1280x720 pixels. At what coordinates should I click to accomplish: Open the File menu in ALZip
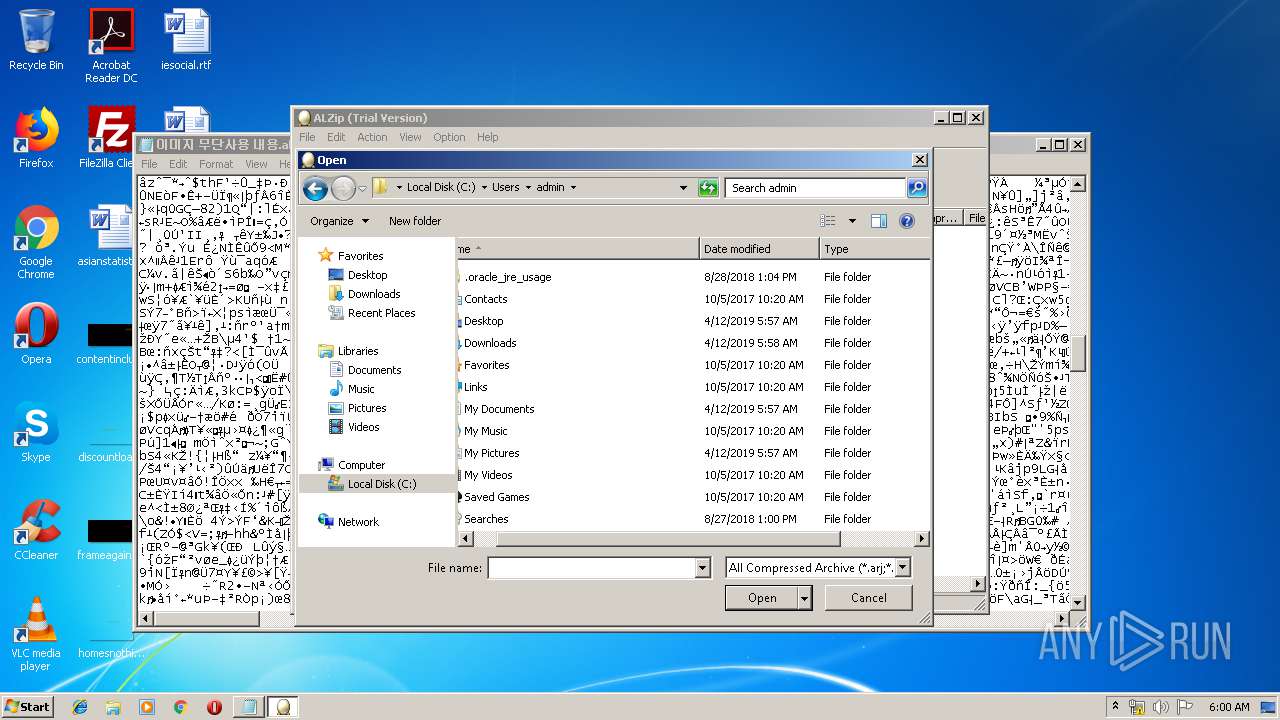307,137
